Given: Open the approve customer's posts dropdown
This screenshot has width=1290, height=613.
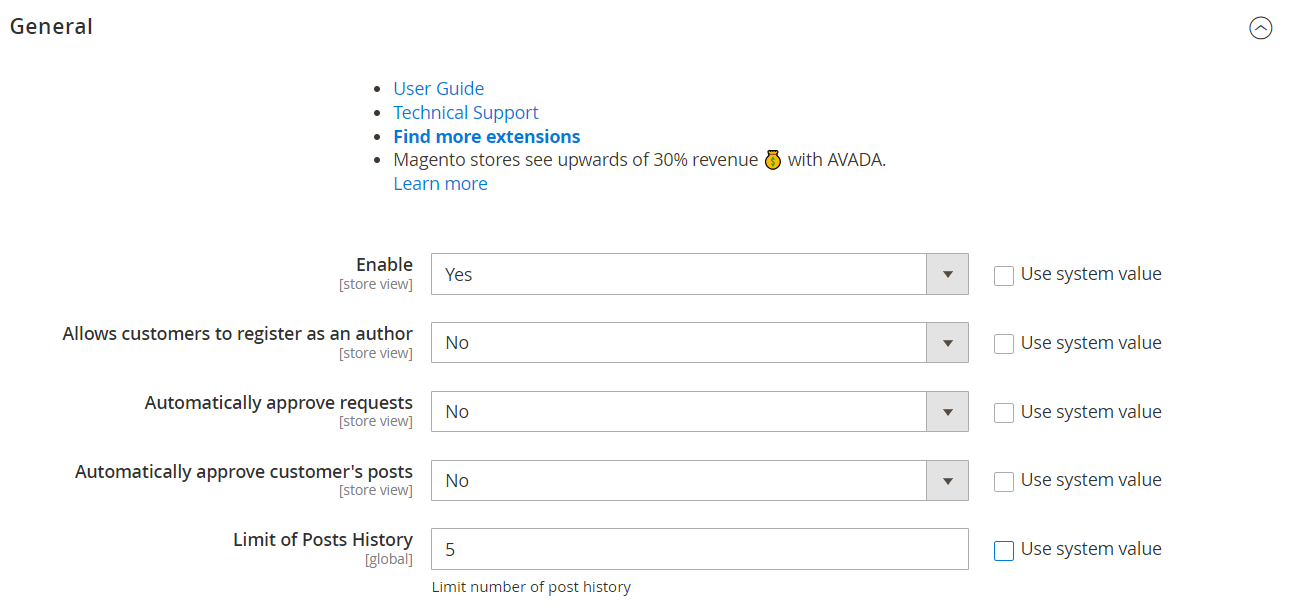Looking at the screenshot, I should click(x=699, y=481).
